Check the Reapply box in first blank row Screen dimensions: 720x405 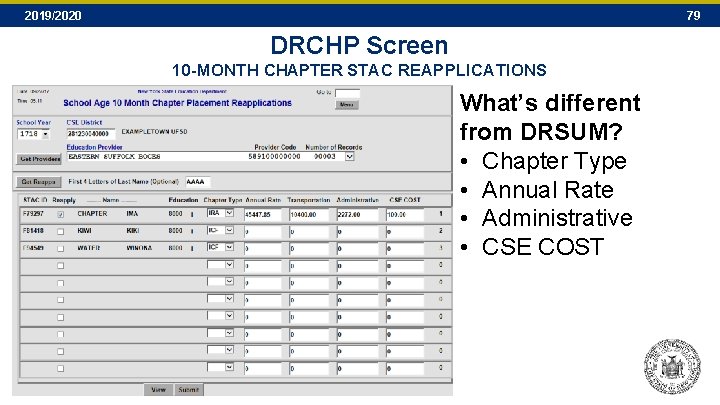[61, 266]
